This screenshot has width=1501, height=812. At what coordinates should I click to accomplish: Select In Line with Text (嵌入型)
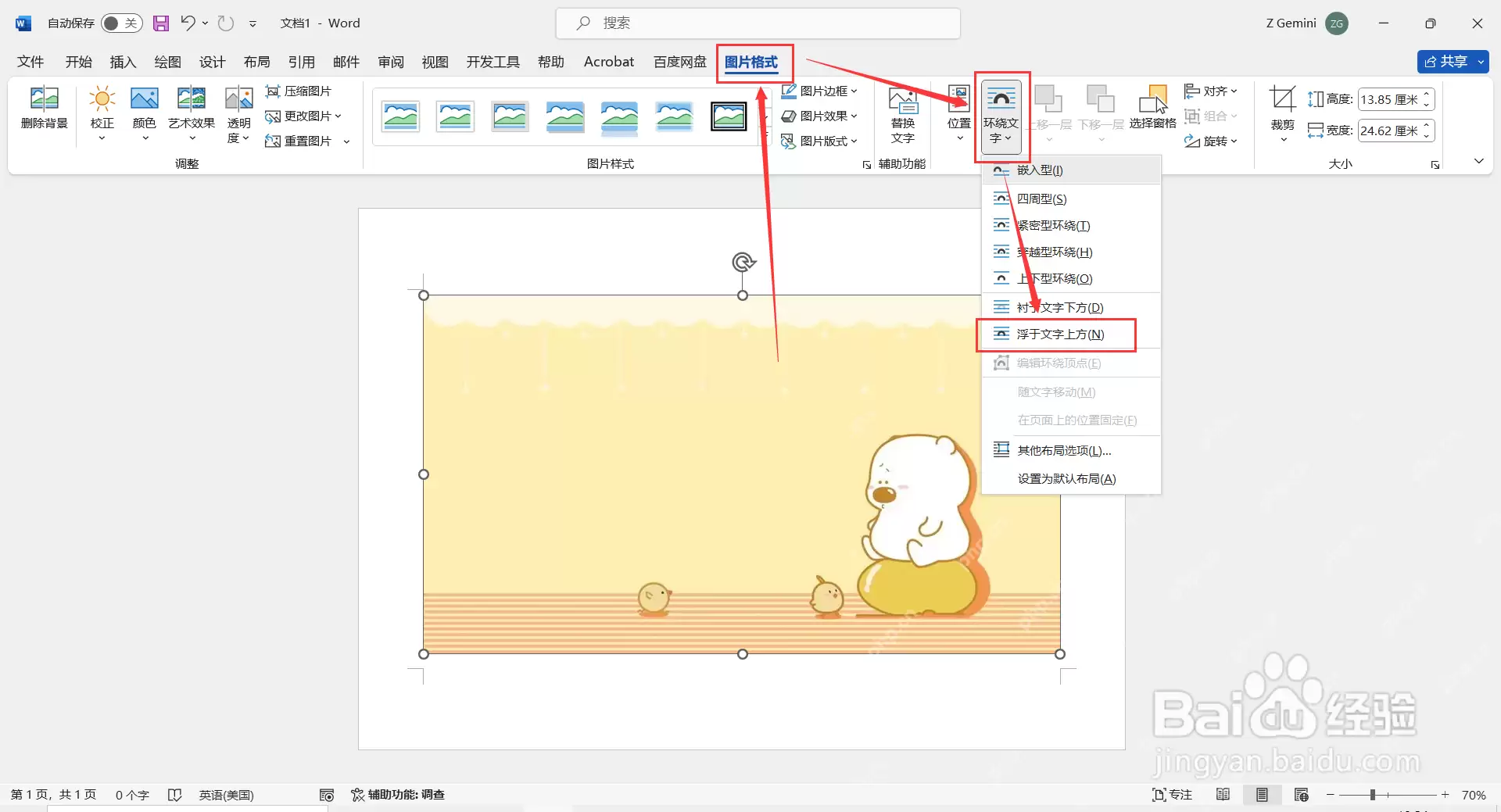tap(1070, 170)
